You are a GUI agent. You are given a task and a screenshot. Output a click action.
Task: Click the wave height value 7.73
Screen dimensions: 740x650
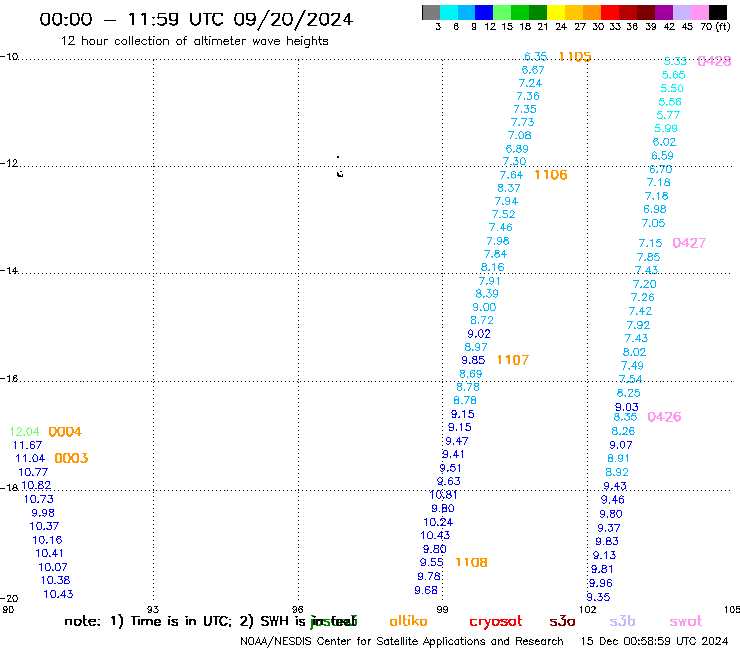(522, 122)
